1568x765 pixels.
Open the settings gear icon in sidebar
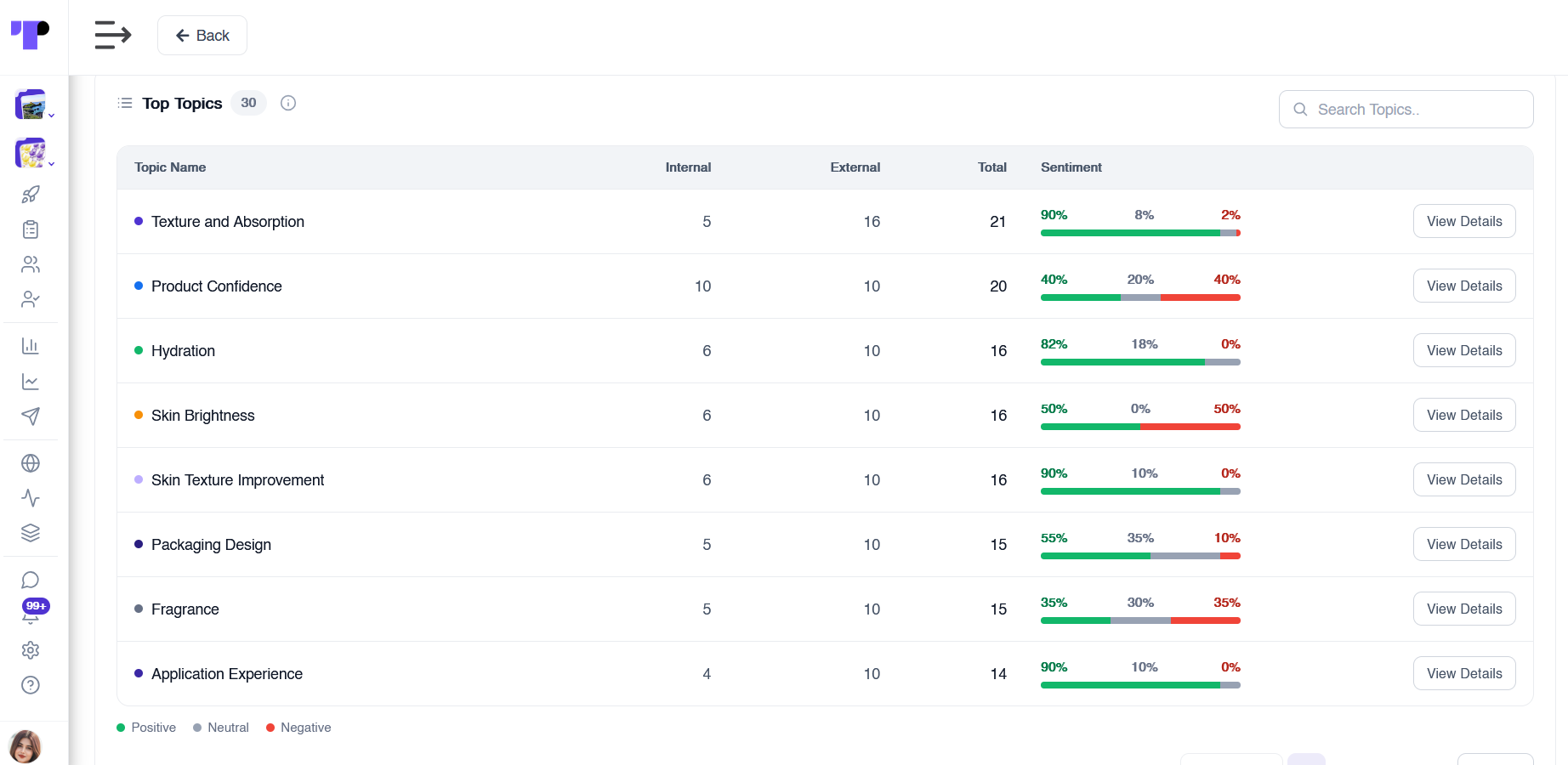click(31, 650)
